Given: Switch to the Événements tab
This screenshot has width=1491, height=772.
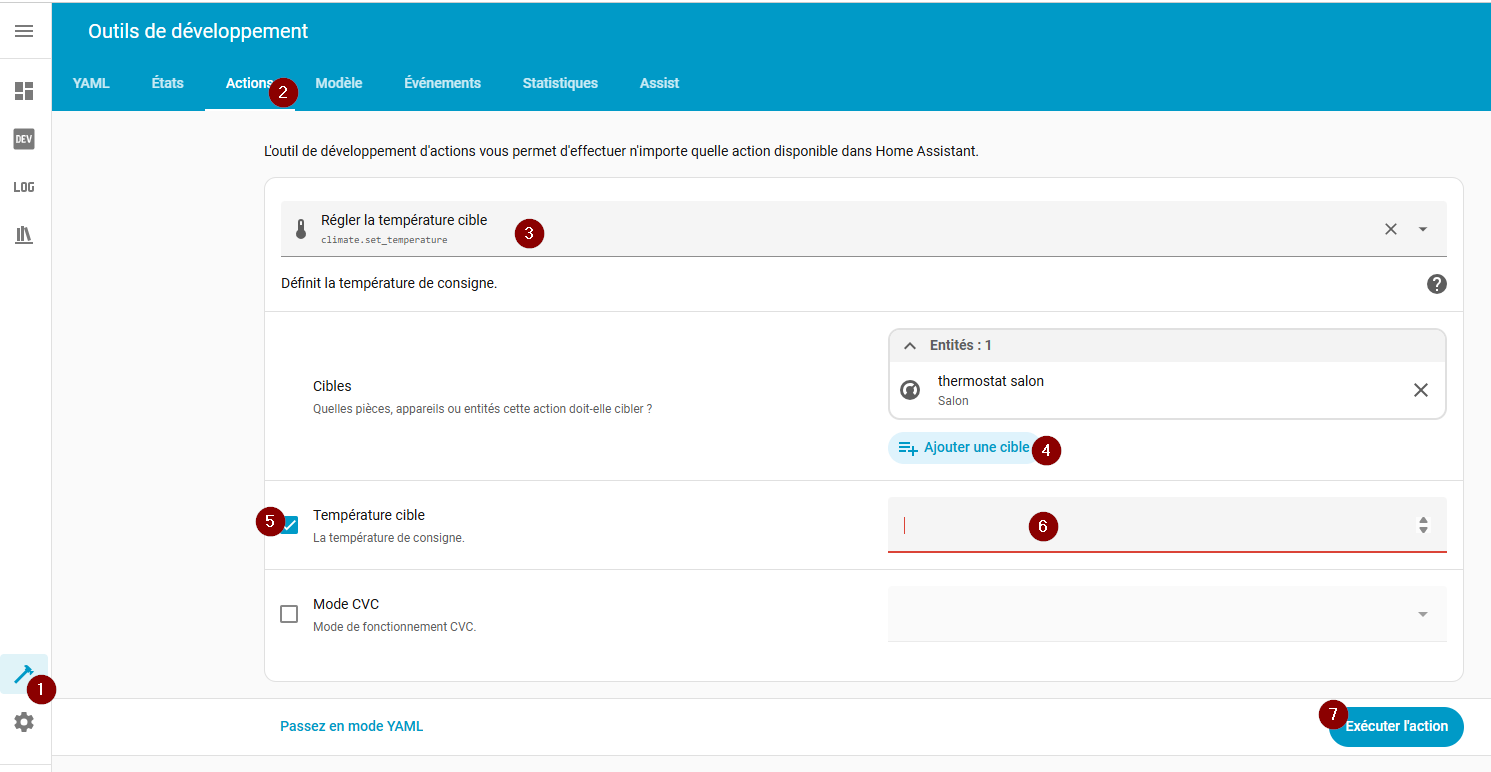Looking at the screenshot, I should pyautogui.click(x=442, y=83).
